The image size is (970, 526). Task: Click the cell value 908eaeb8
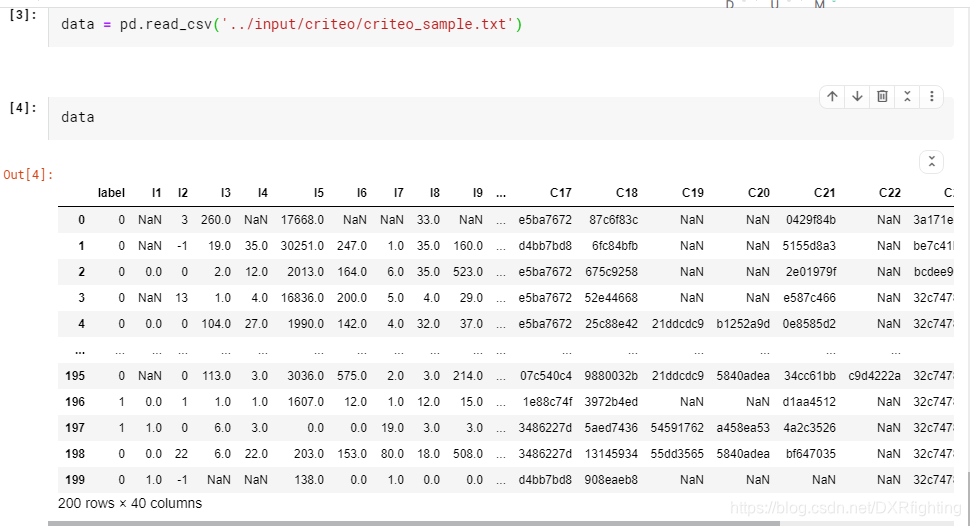click(611, 480)
